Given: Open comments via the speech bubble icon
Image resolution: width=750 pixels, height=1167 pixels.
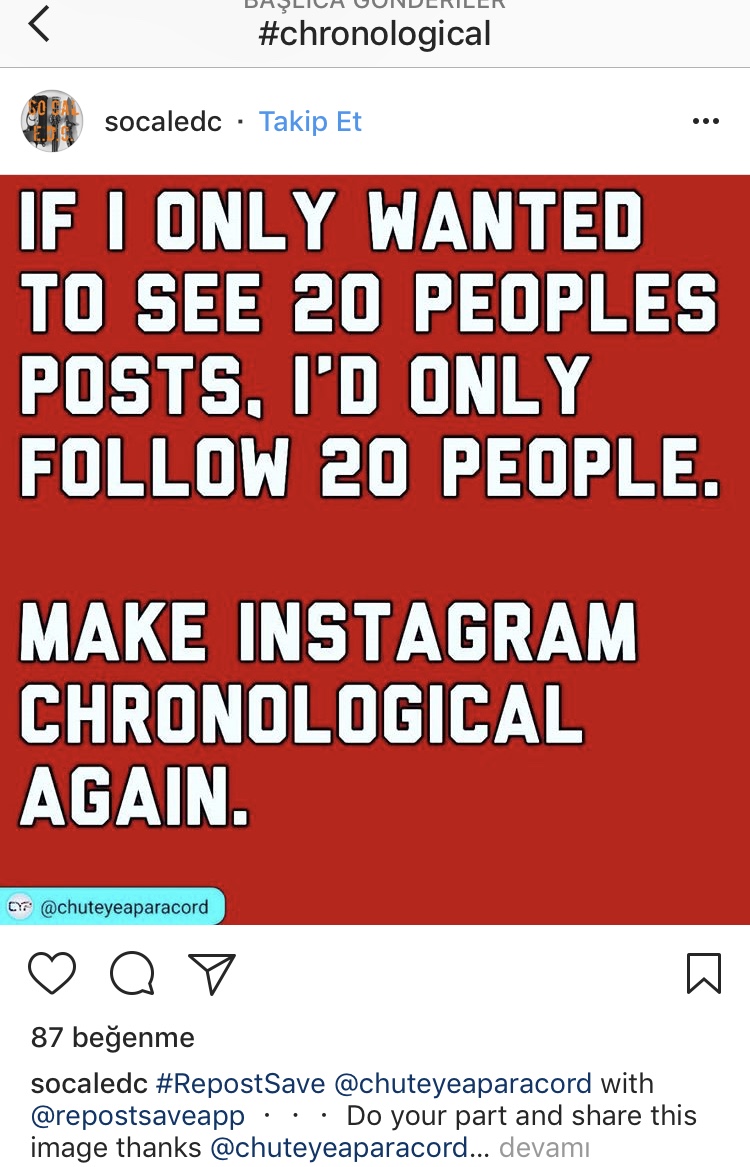Looking at the screenshot, I should 132,973.
